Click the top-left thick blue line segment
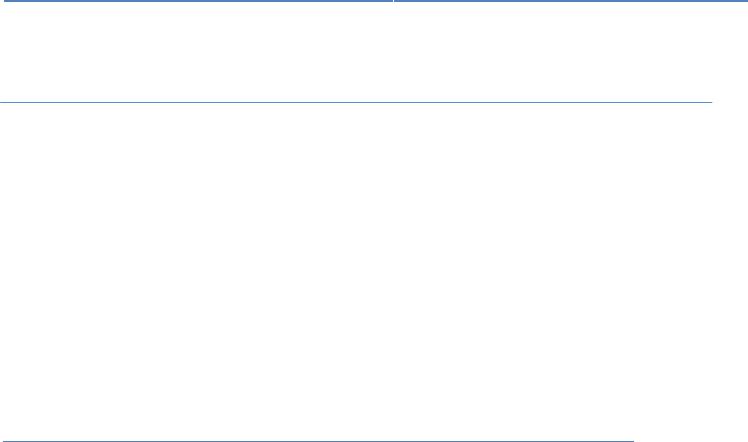Image resolution: width=748 pixels, height=442 pixels. tap(198, 1)
